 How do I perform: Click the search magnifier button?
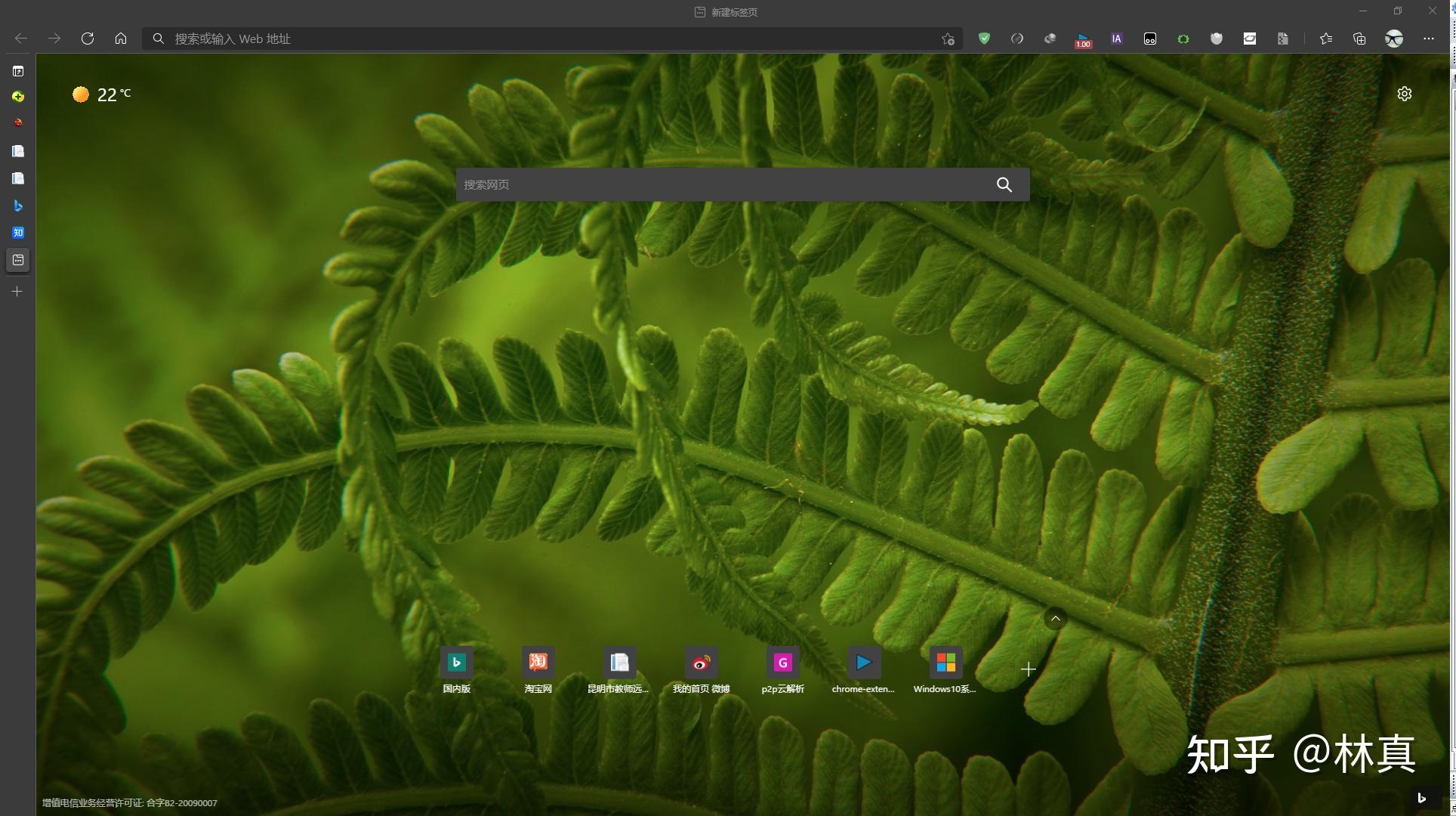point(1004,184)
